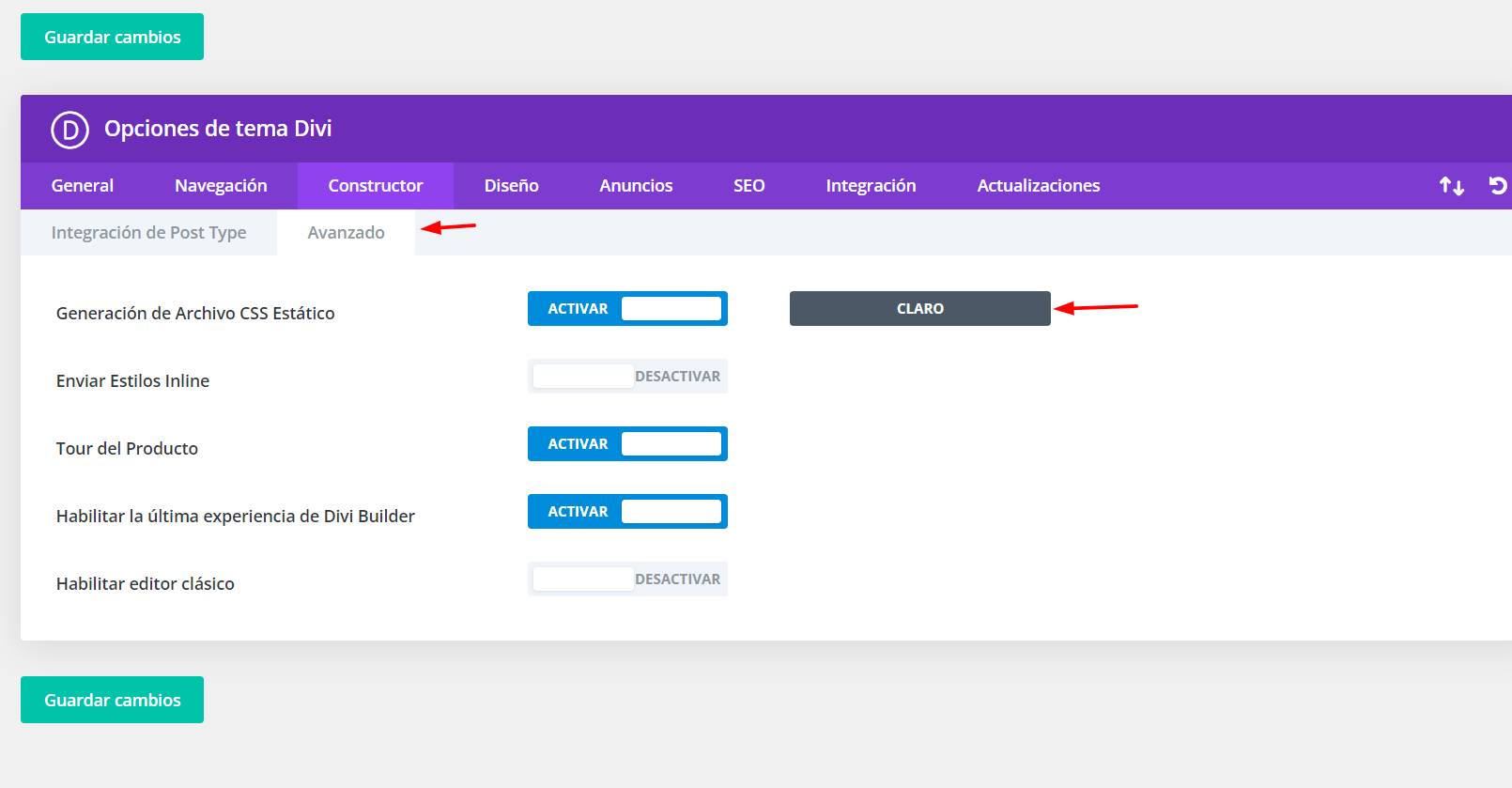This screenshot has width=1512, height=788.
Task: Open the General tab
Action: tap(83, 186)
